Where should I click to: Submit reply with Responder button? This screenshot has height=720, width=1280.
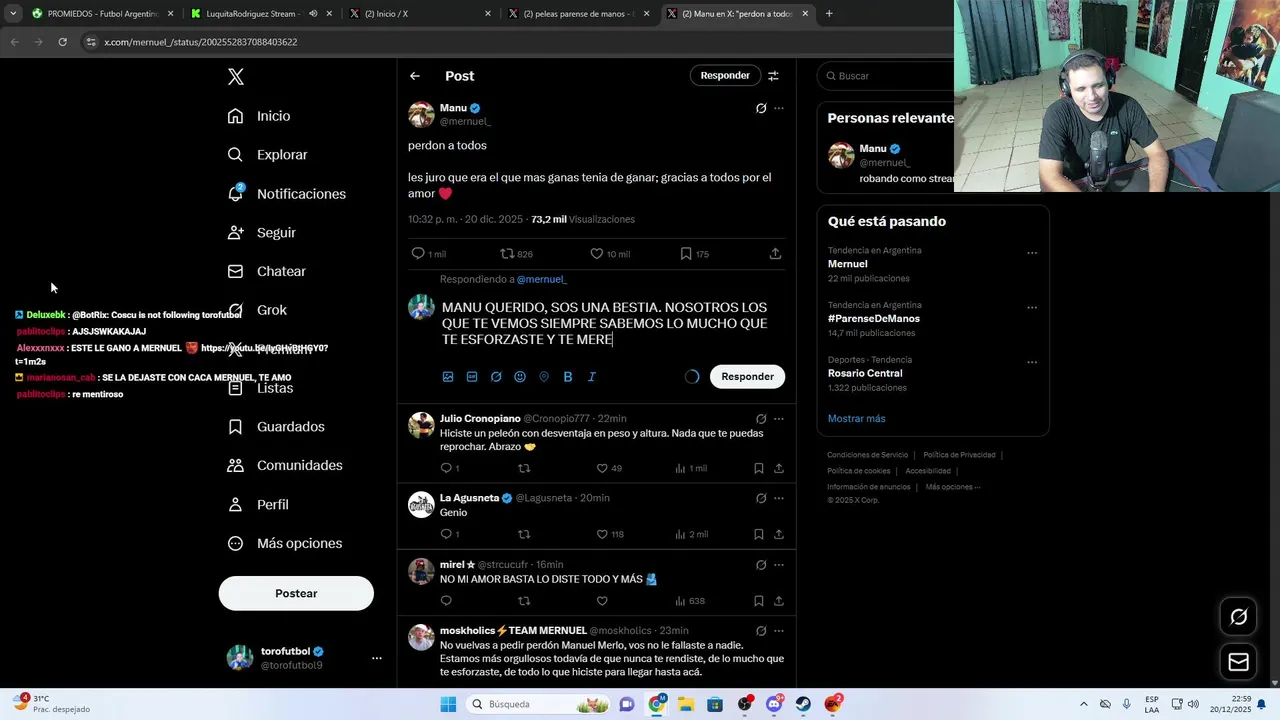coord(748,376)
